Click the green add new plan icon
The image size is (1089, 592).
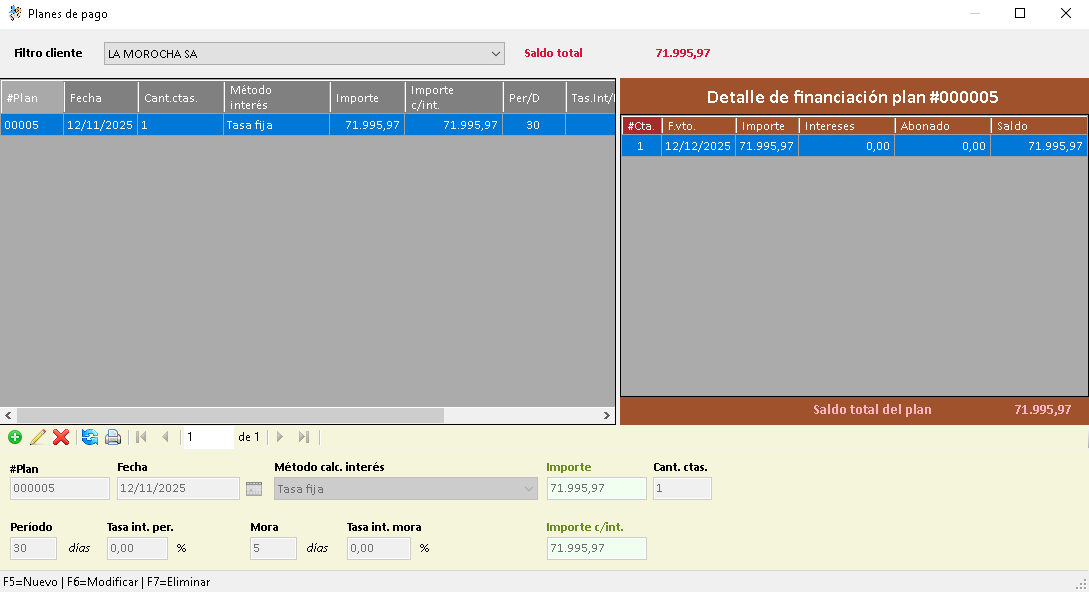pyautogui.click(x=14, y=437)
